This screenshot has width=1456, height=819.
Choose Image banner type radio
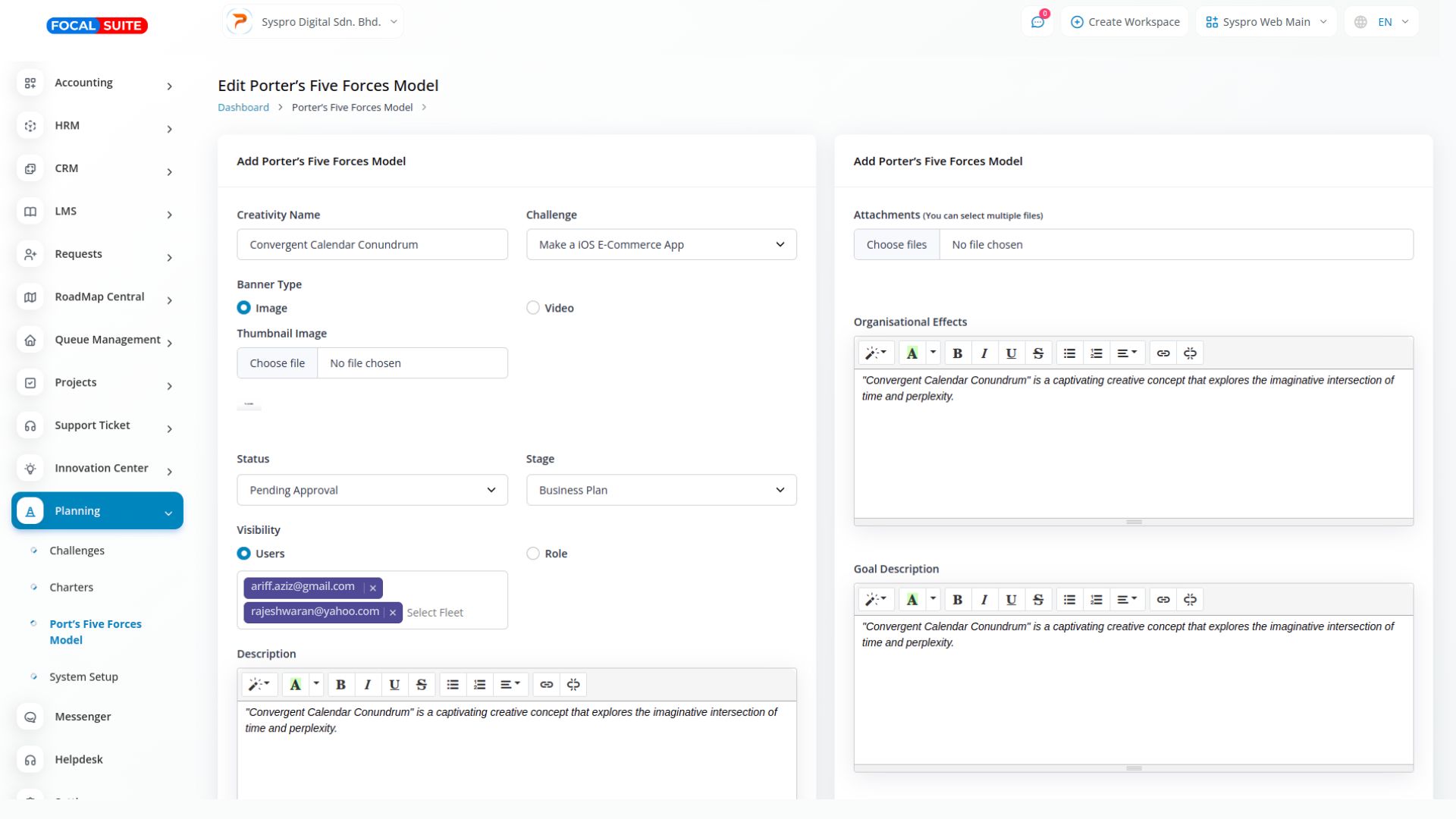click(x=243, y=308)
